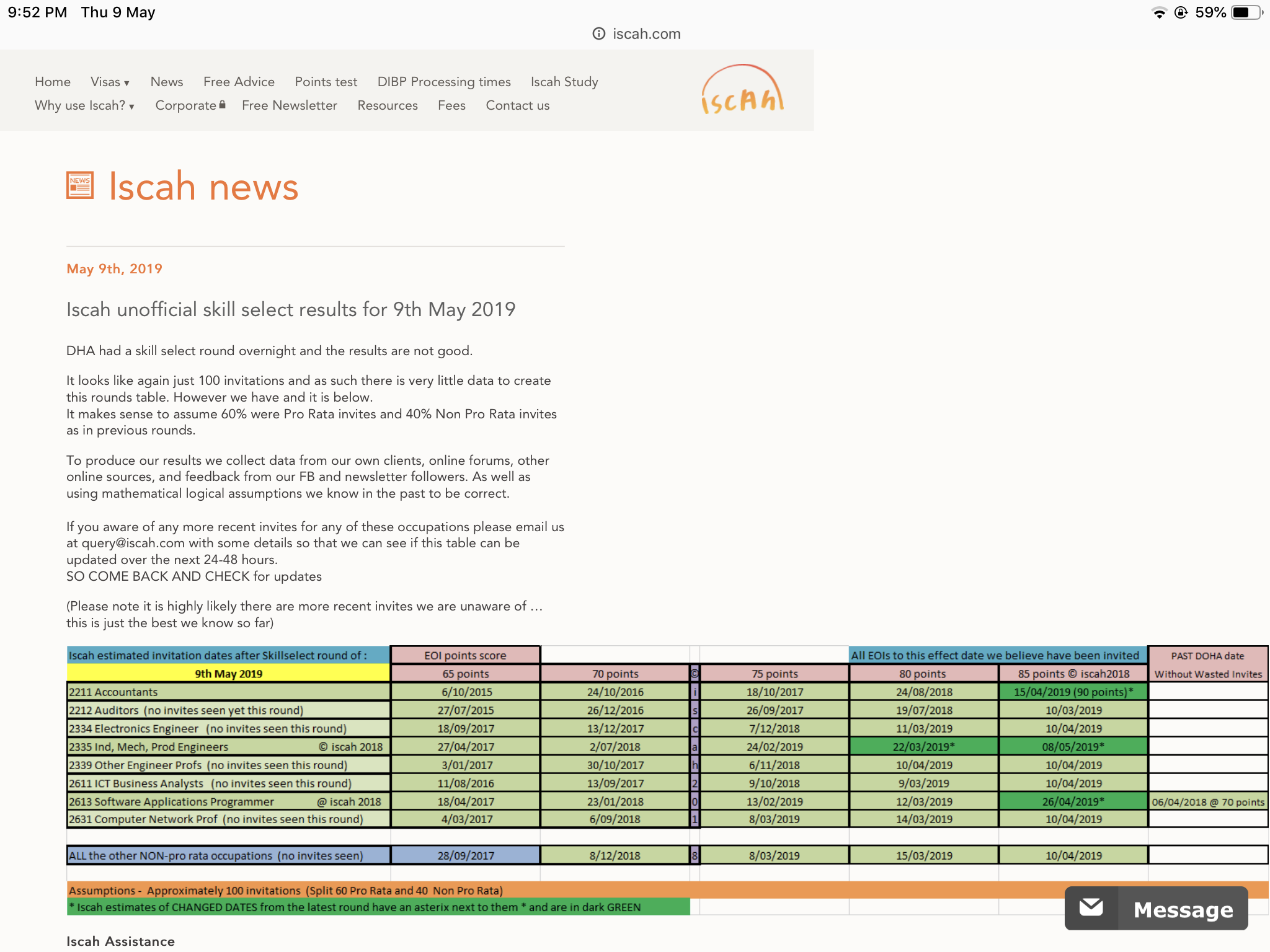Open the Iscah Study link
Screen dimensions: 1270x952
pyautogui.click(x=564, y=82)
